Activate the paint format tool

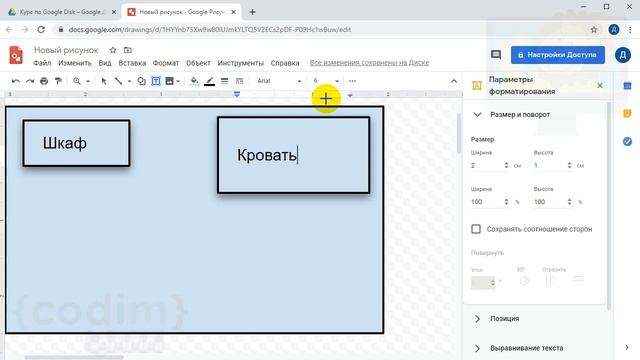coord(58,81)
